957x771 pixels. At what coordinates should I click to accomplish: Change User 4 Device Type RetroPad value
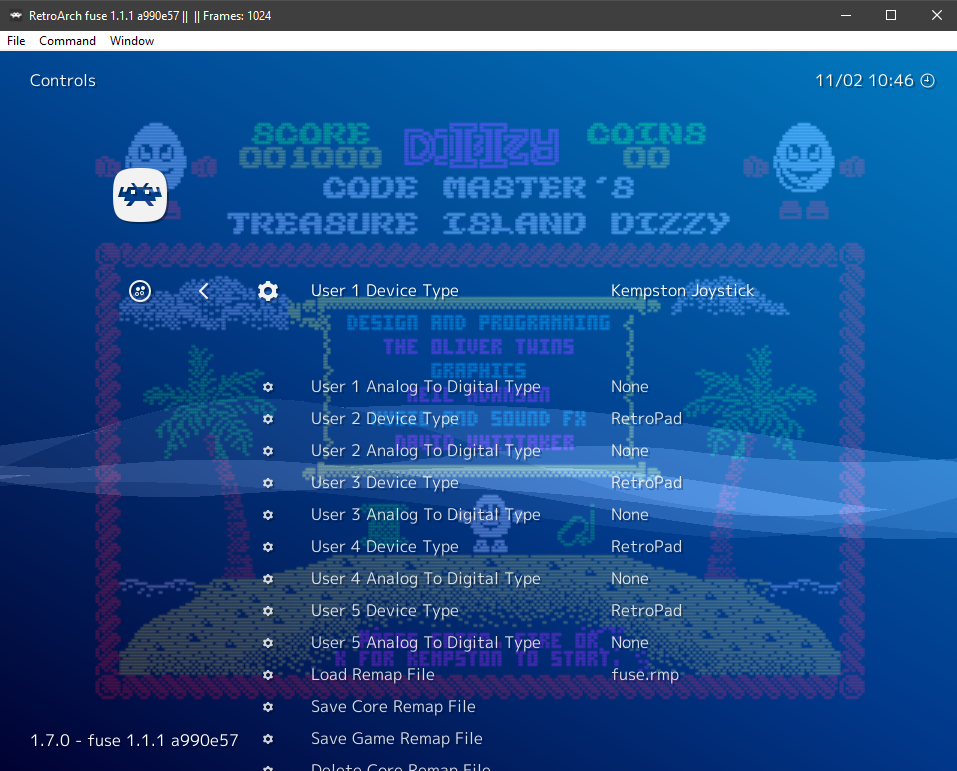pos(646,547)
